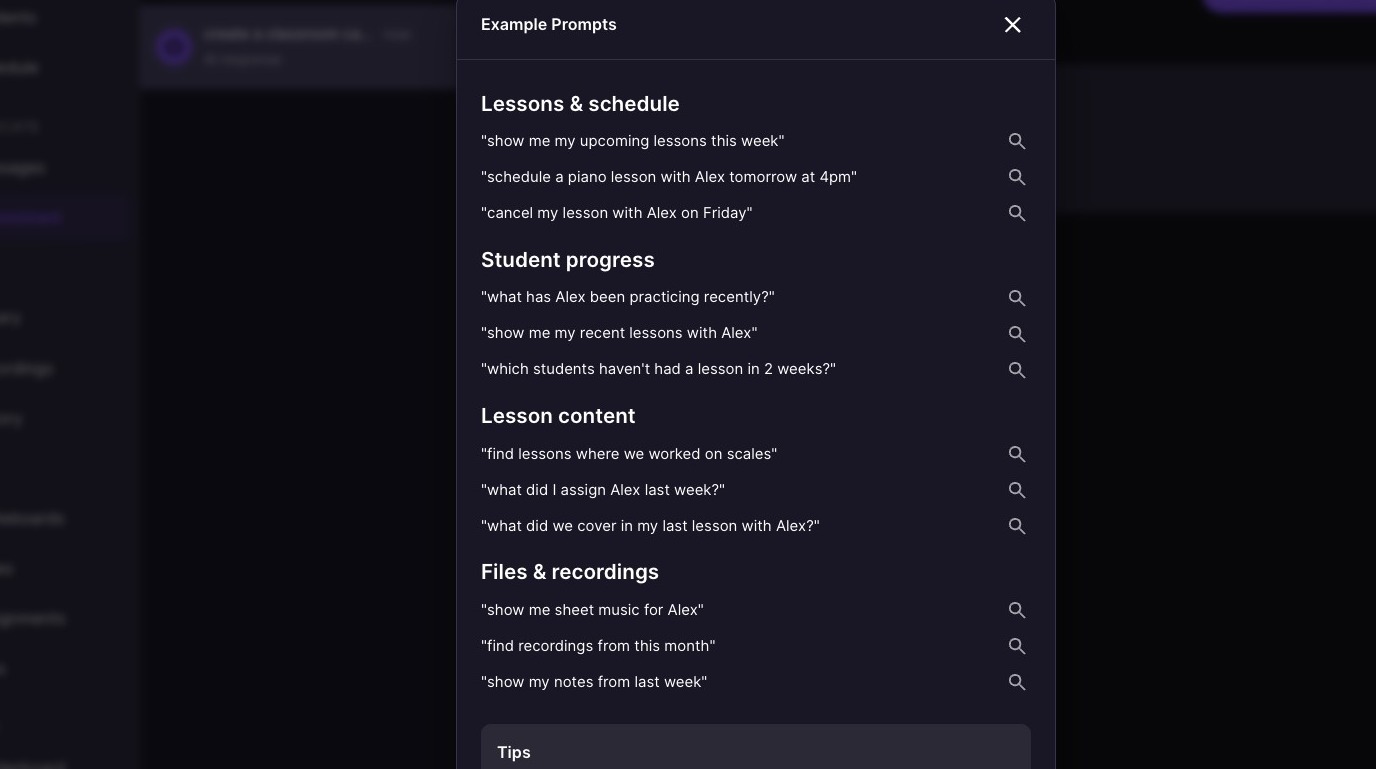Select prompt "show me my upcoming lessons this week"
The image size is (1376, 769).
(632, 141)
